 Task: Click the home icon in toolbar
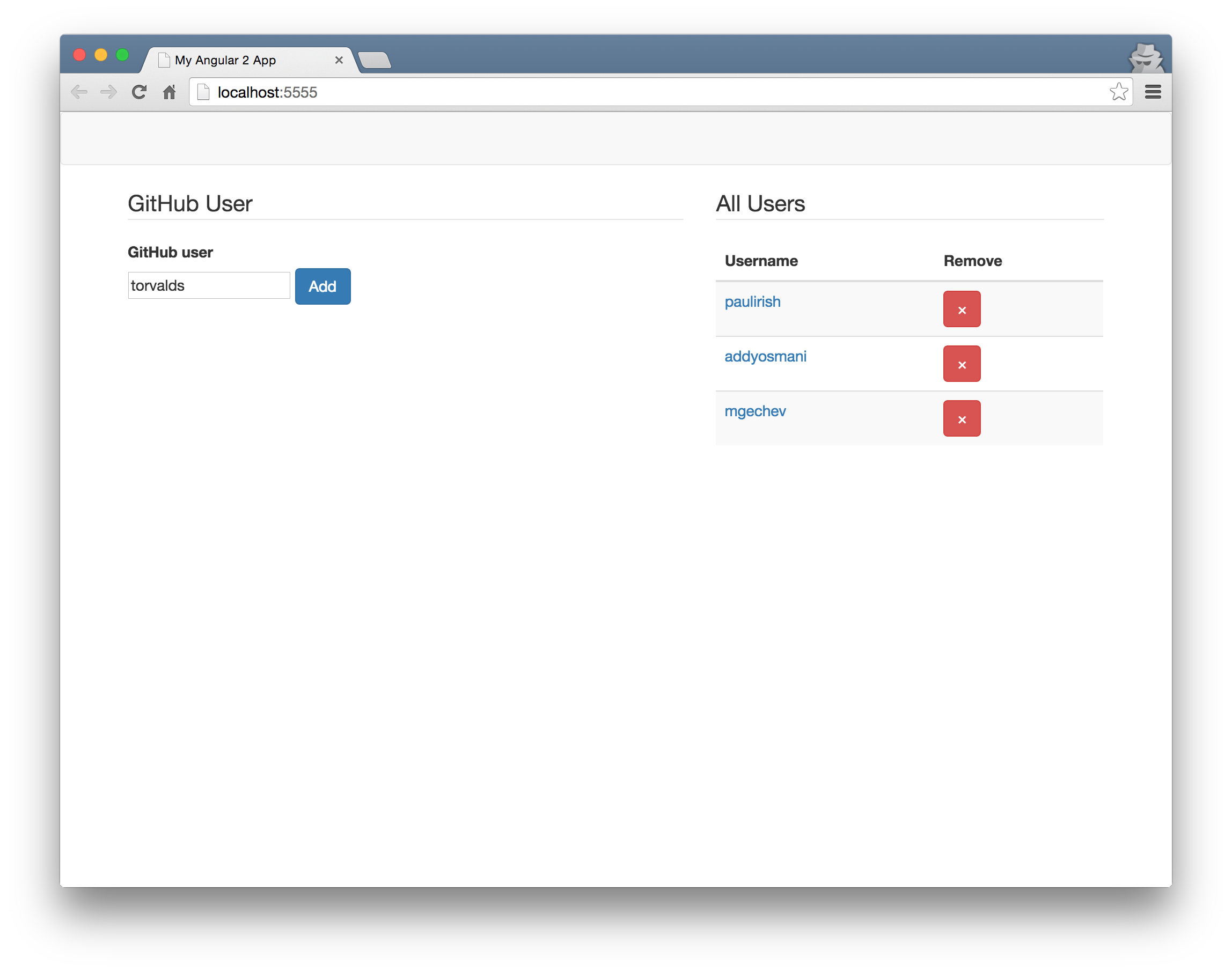(169, 92)
